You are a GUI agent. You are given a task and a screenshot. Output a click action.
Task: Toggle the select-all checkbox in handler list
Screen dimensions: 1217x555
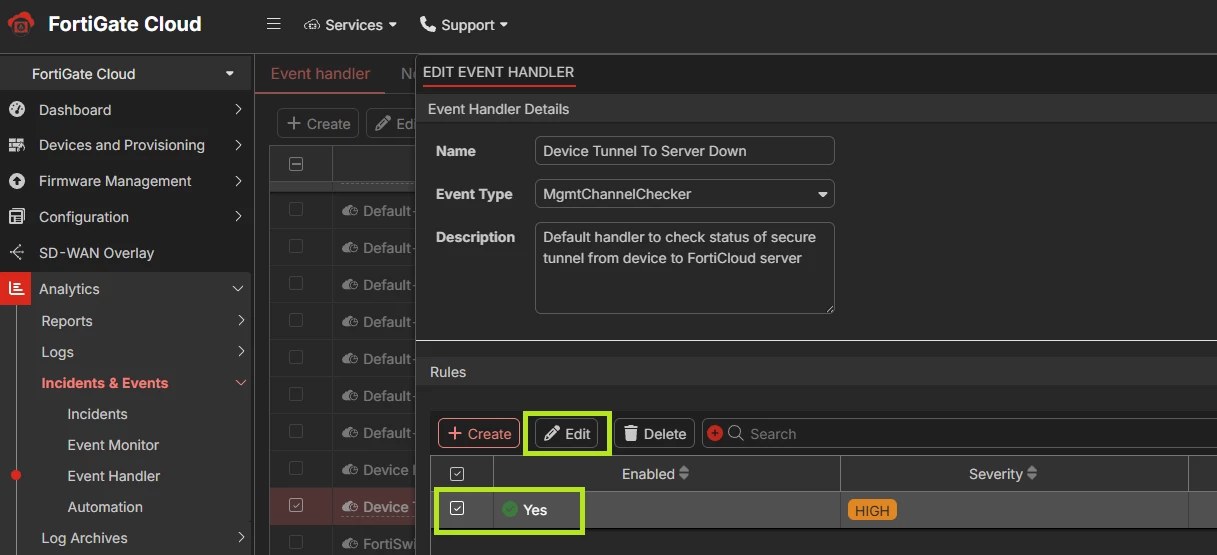[x=296, y=164]
